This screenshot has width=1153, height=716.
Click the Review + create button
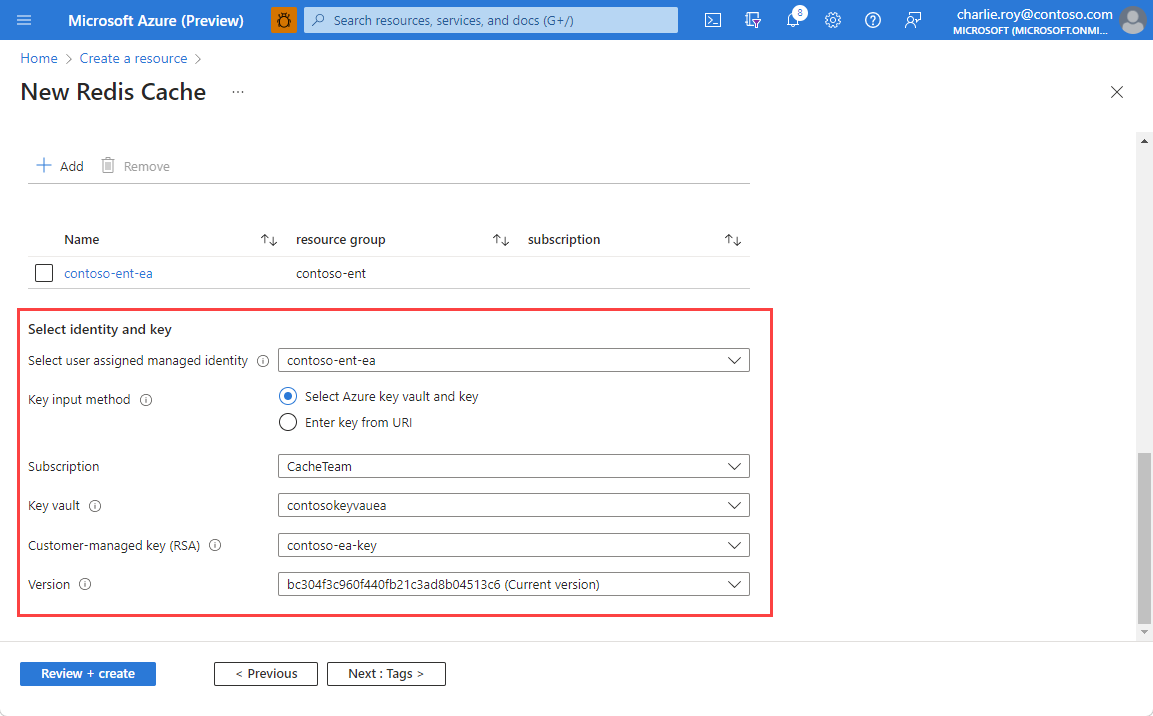click(x=87, y=673)
